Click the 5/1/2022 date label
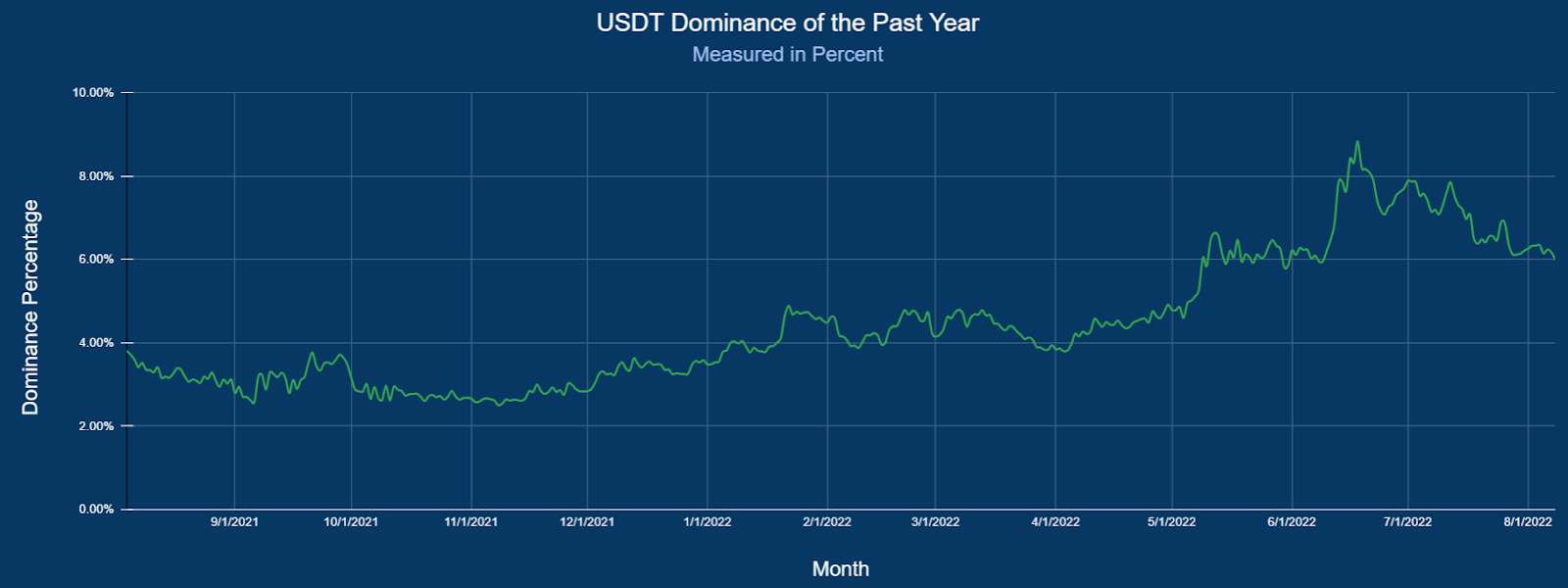 click(1172, 521)
